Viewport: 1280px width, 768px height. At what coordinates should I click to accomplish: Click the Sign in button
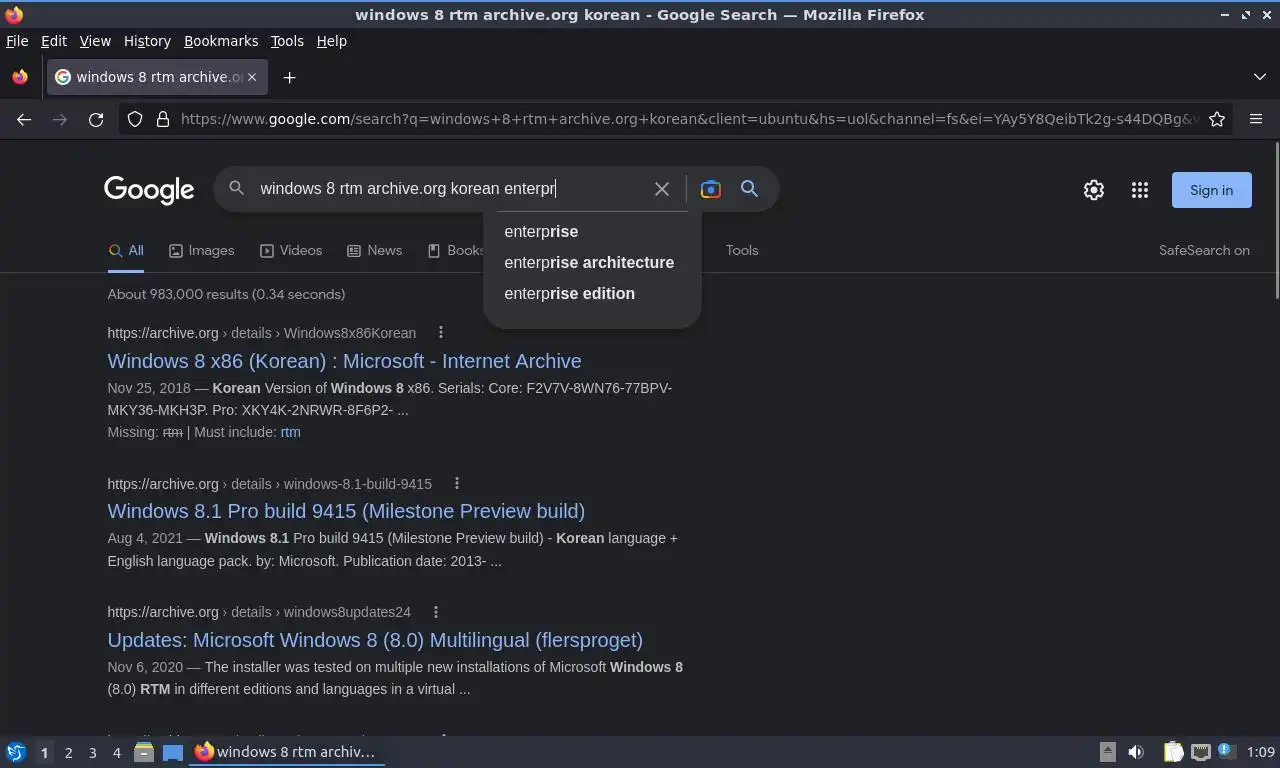click(1211, 190)
